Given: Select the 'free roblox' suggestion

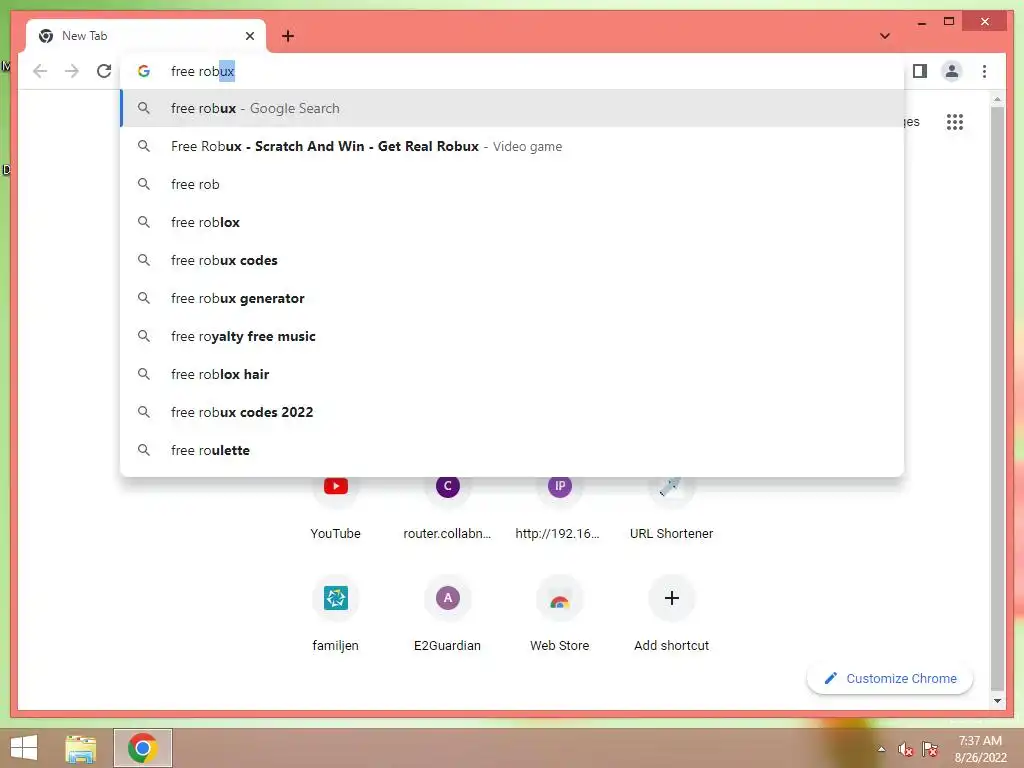Looking at the screenshot, I should tap(513, 222).
